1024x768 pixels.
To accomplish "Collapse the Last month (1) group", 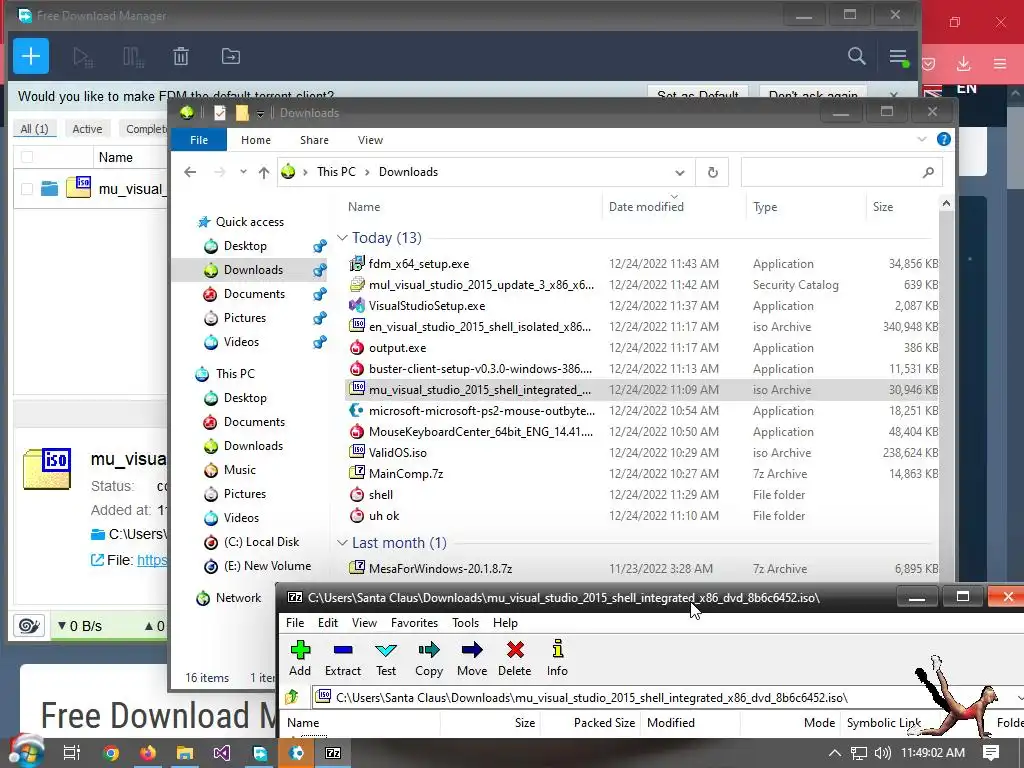I will click(342, 543).
